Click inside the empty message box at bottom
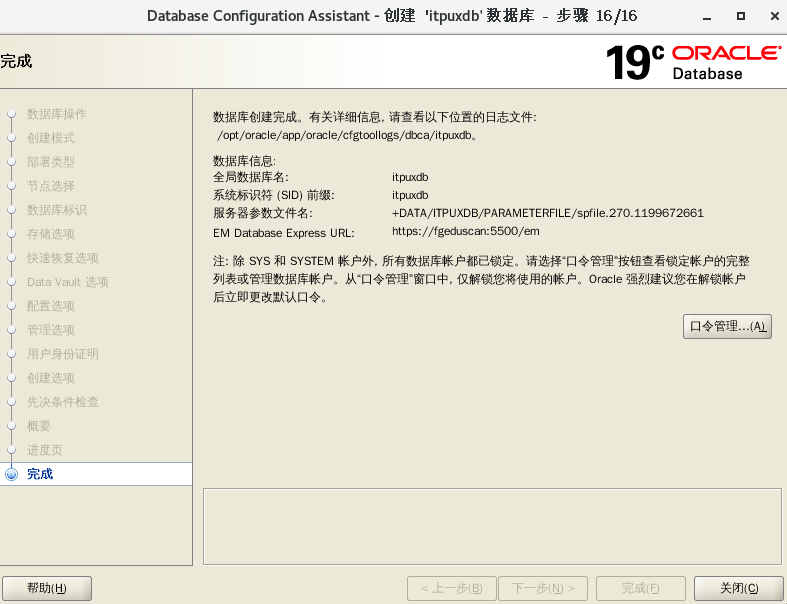The height and width of the screenshot is (604, 787). click(492, 526)
